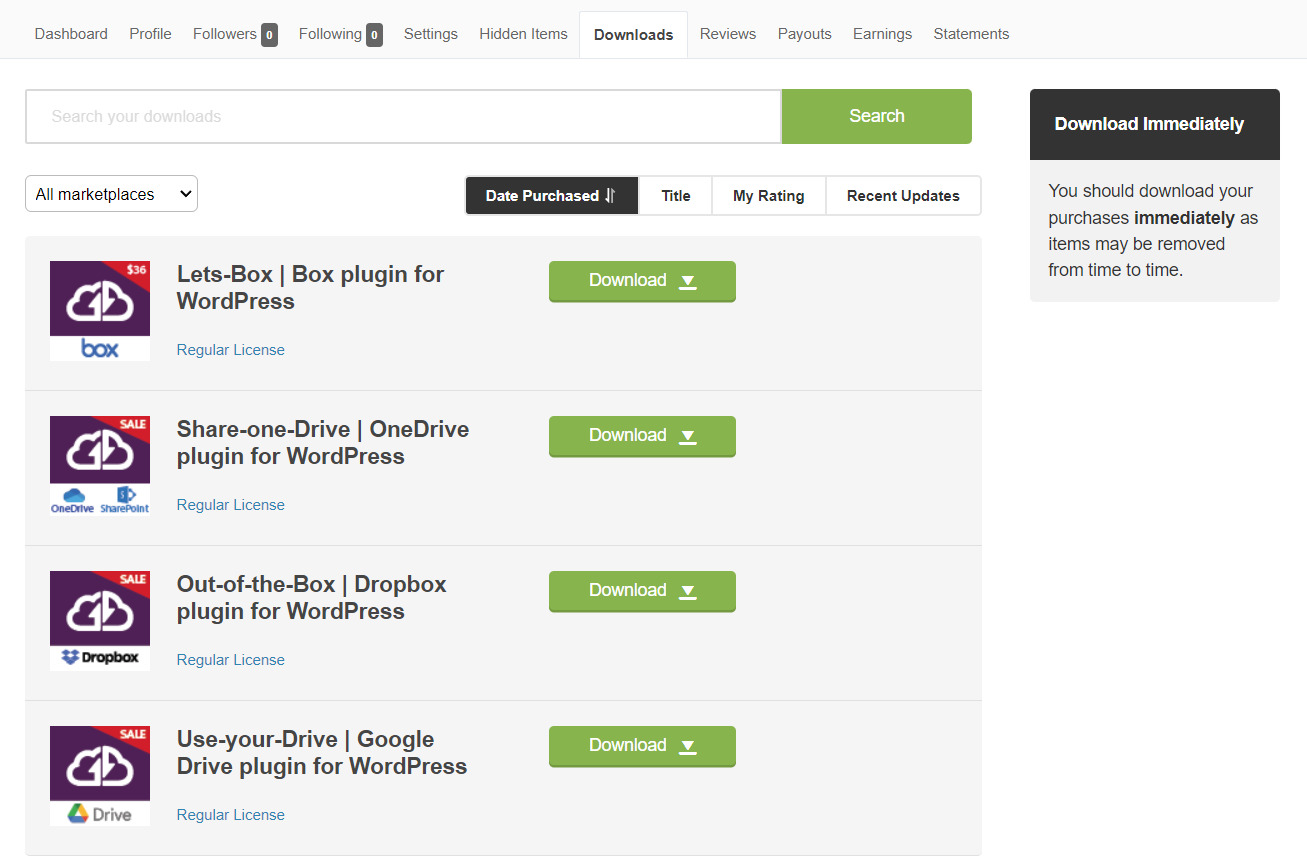1307x860 pixels.
Task: Sort downloads by My Rating
Action: (x=768, y=196)
